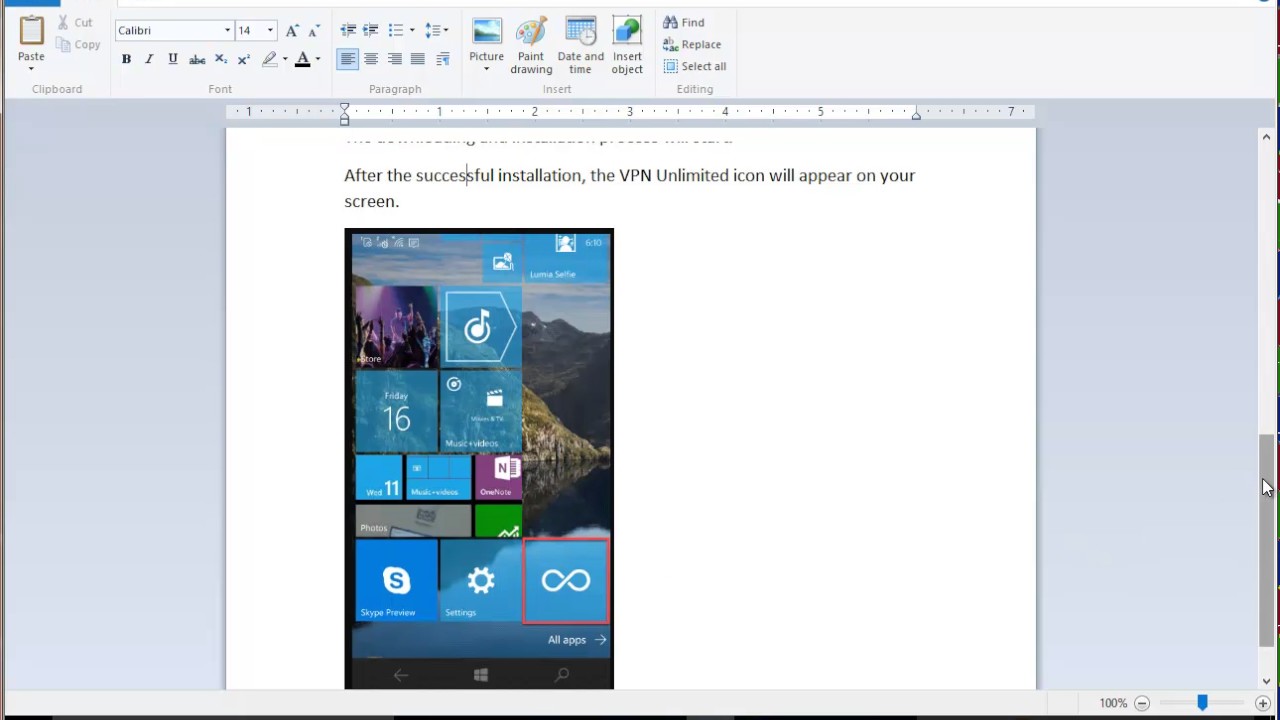
Task: Open the line spacing dropdown
Action: pos(436,30)
